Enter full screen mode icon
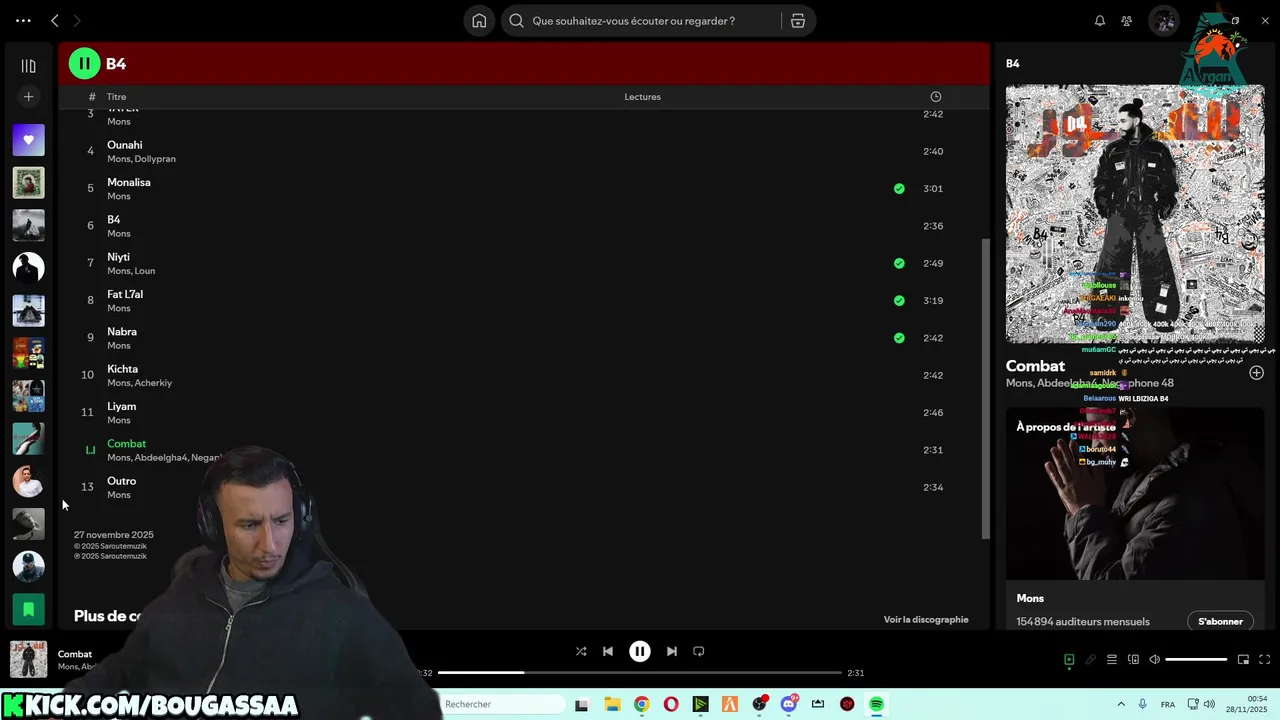 [1264, 660]
